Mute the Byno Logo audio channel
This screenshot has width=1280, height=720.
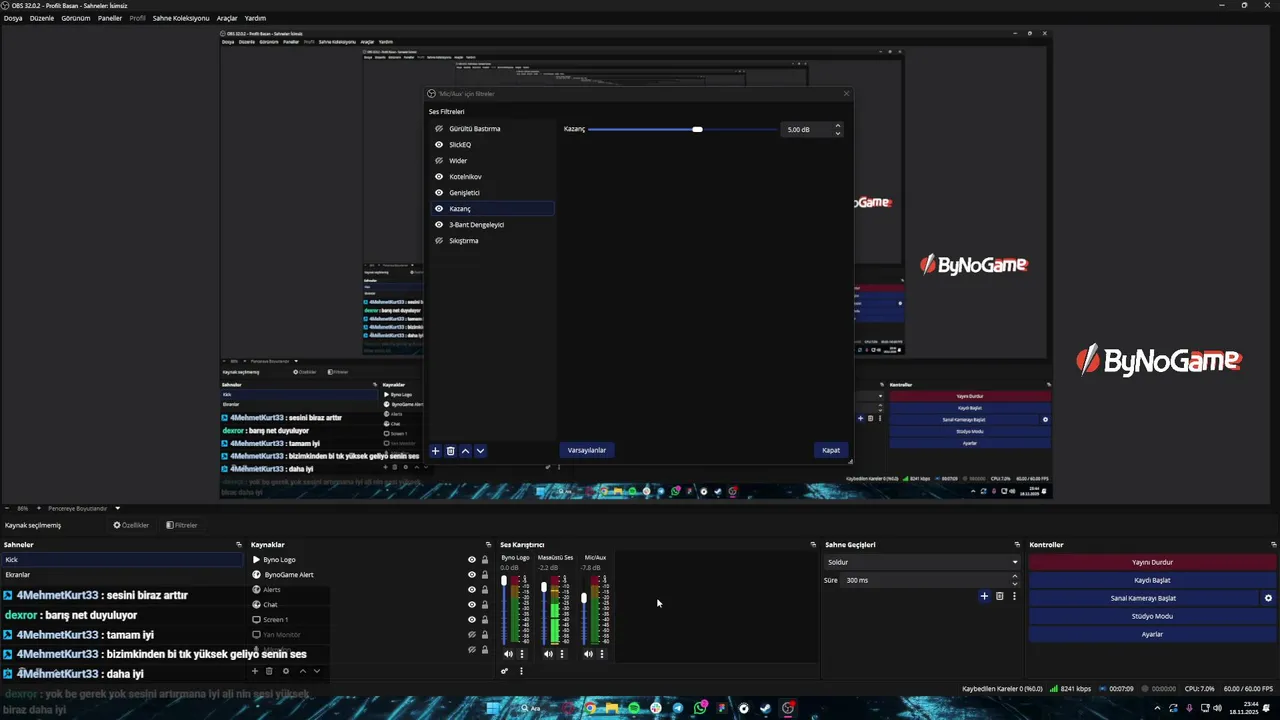point(508,654)
